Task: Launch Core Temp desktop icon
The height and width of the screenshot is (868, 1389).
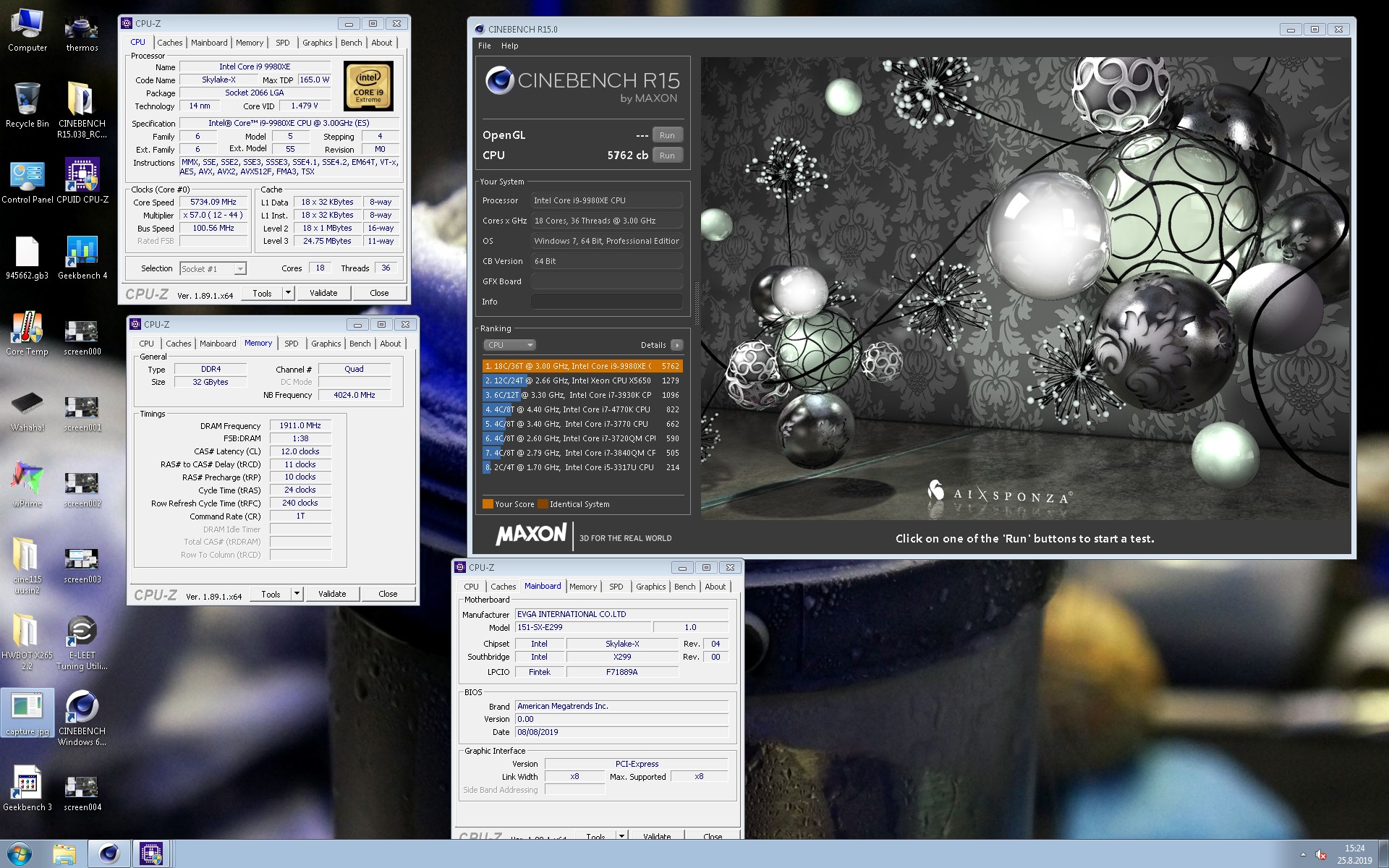Action: coord(27,334)
